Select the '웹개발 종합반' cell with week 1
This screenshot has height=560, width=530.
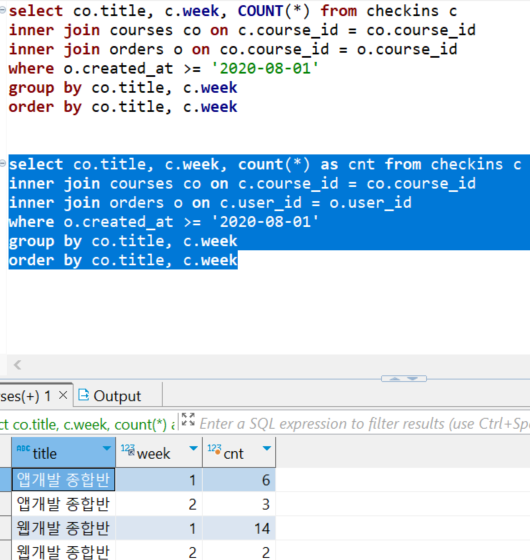click(63, 528)
